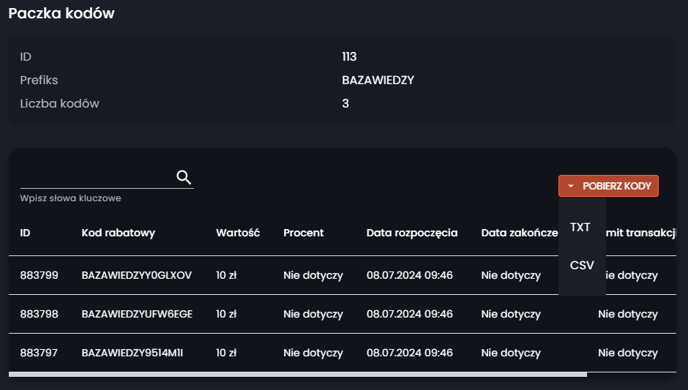
Task: Click transaction limit cell in row 883797
Action: 628,353
